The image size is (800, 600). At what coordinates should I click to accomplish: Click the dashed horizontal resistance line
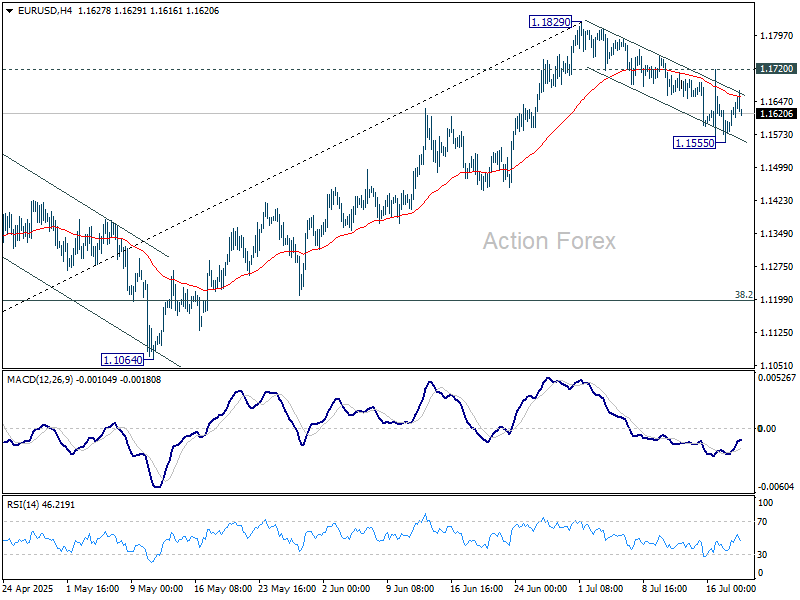click(300, 71)
